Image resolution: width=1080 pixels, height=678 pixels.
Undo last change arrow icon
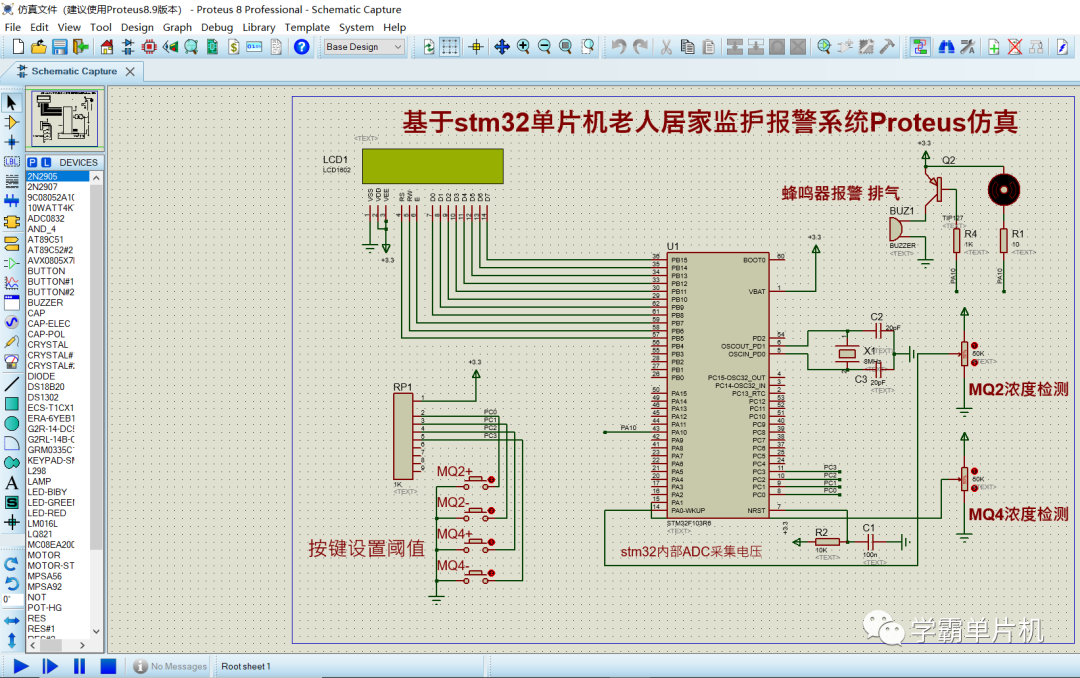click(619, 47)
